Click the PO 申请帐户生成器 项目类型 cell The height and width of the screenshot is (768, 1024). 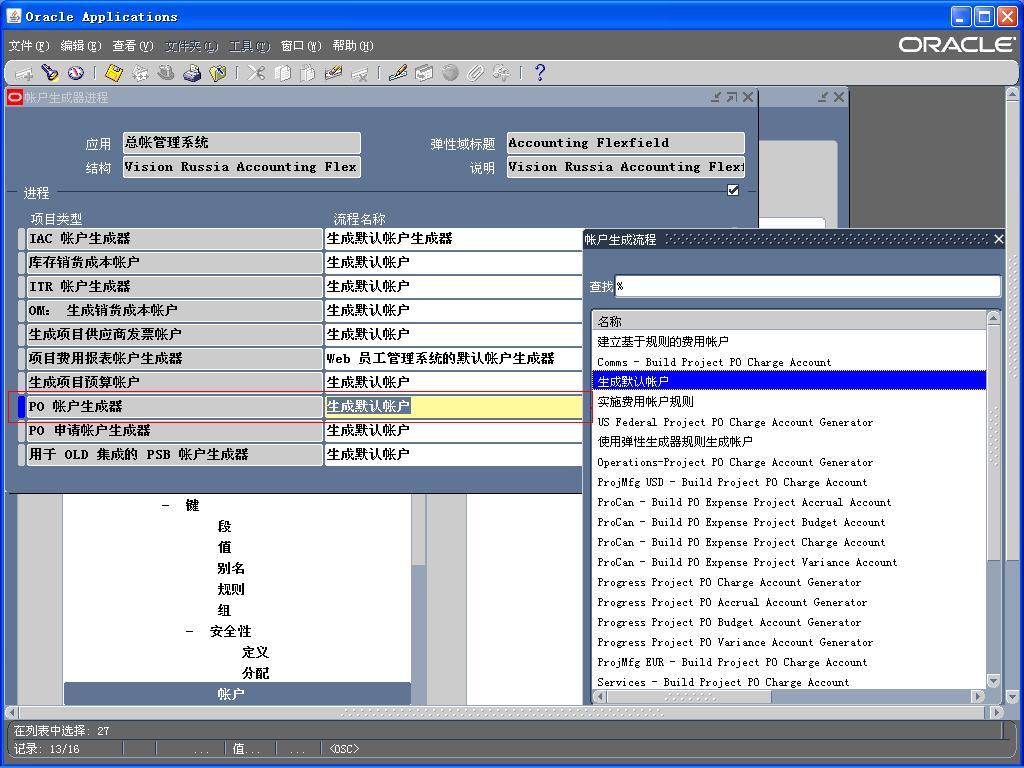[174, 430]
